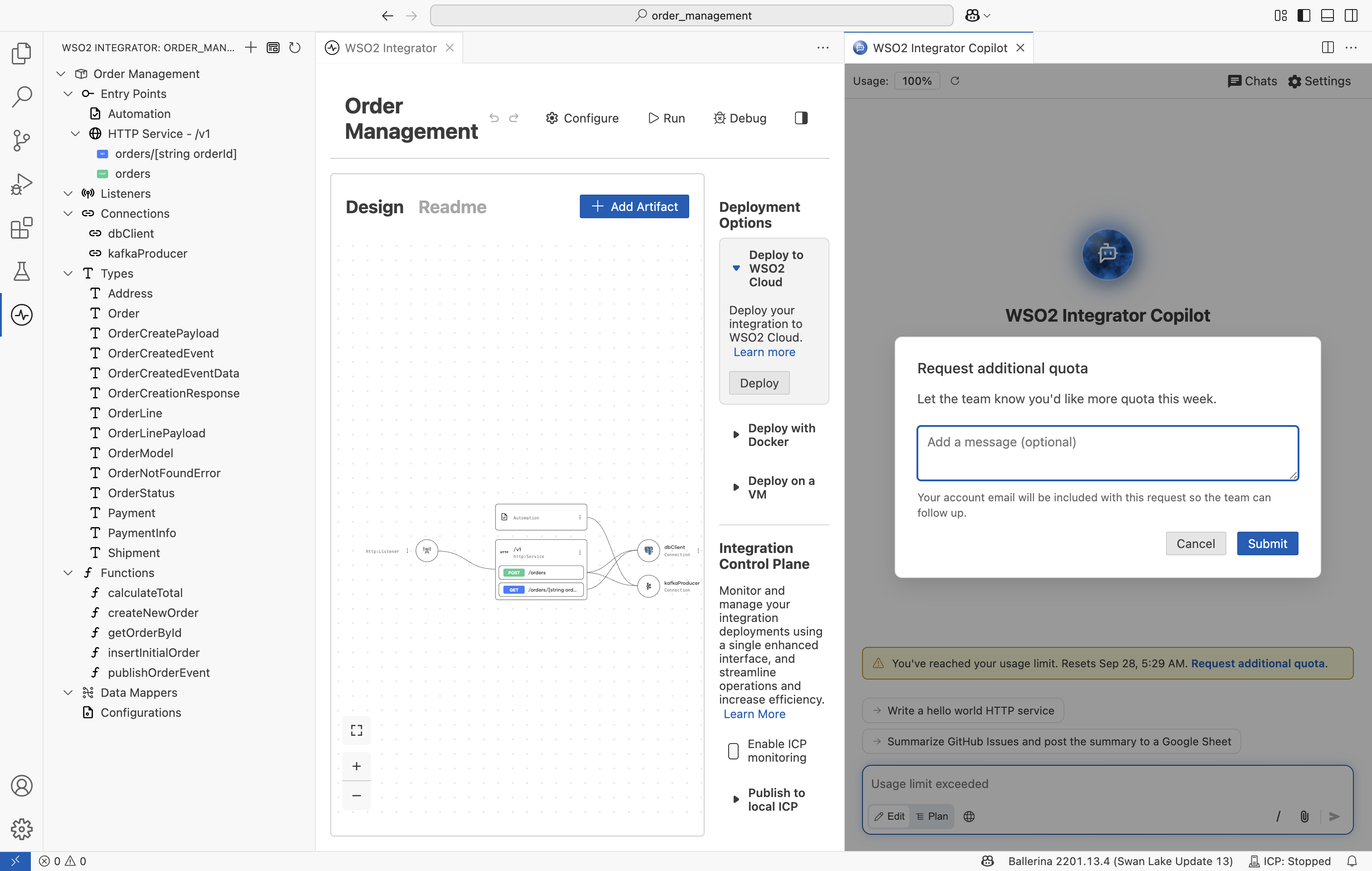This screenshot has width=1372, height=871.
Task: Click the redo arrow beside Order Management title
Action: (514, 118)
